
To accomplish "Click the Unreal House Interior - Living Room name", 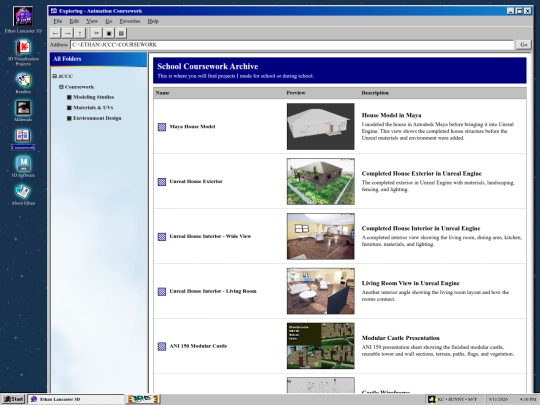I will pos(213,291).
